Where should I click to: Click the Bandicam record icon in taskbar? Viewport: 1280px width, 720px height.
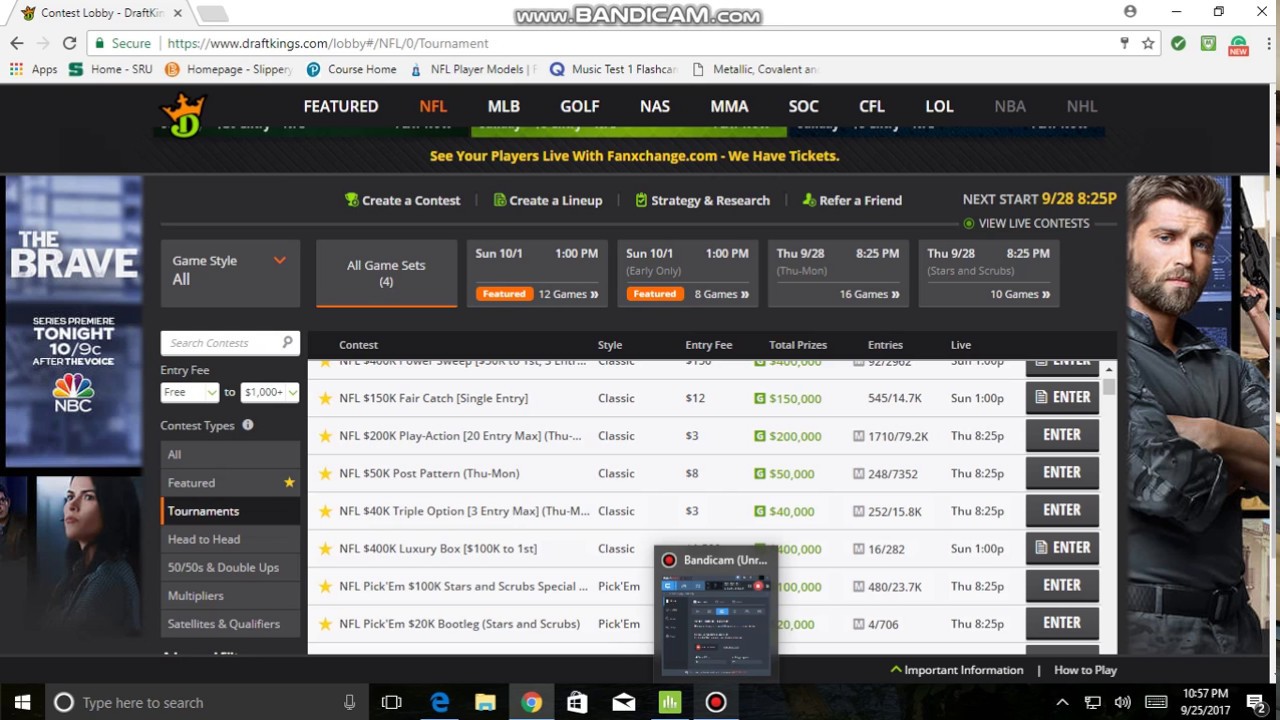point(715,702)
